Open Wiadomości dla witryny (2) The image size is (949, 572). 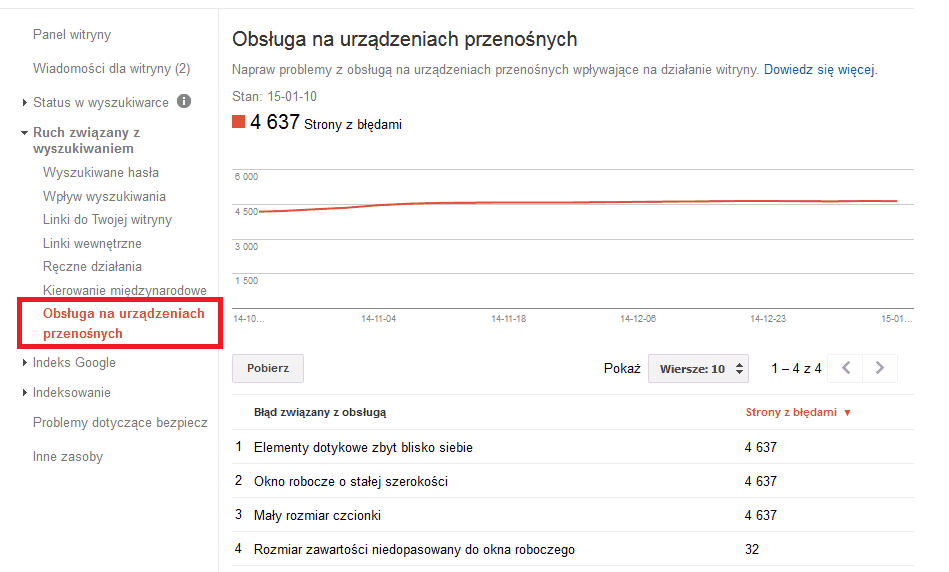(111, 69)
